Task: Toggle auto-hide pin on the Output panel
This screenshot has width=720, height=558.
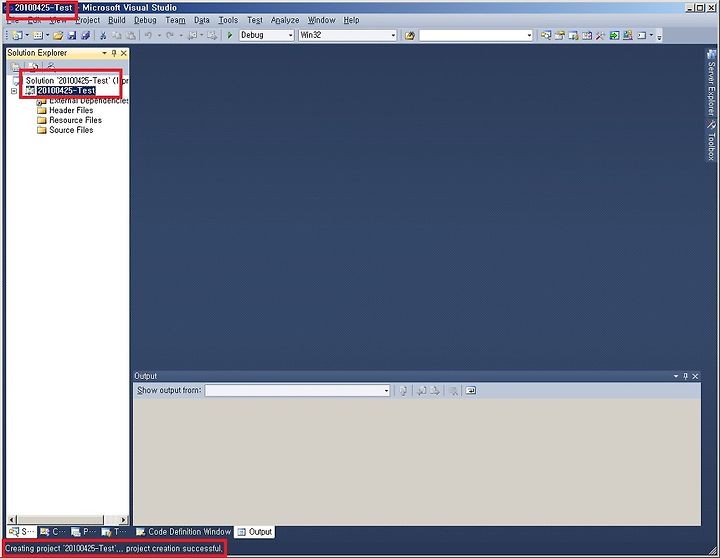Action: 686,376
